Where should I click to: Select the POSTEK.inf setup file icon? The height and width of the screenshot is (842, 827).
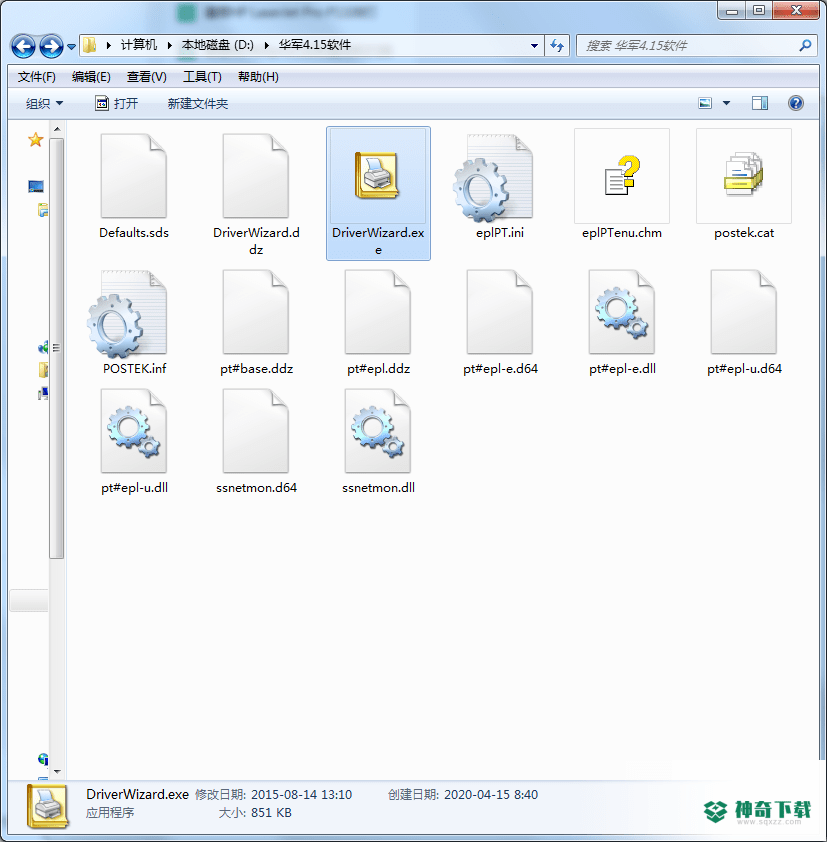coord(127,314)
